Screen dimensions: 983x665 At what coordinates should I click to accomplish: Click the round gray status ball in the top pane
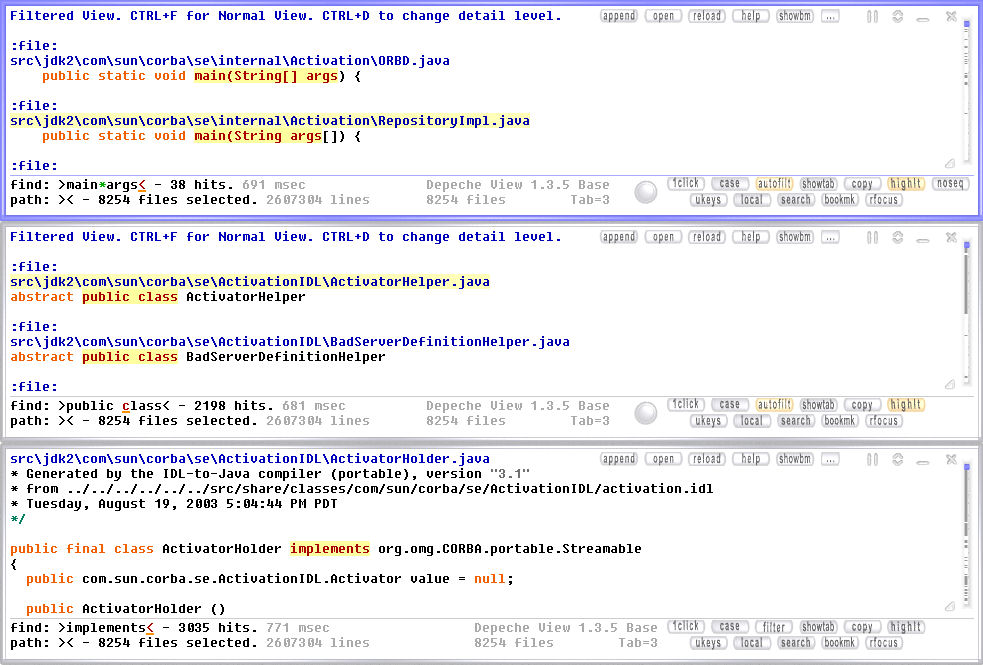[x=647, y=192]
